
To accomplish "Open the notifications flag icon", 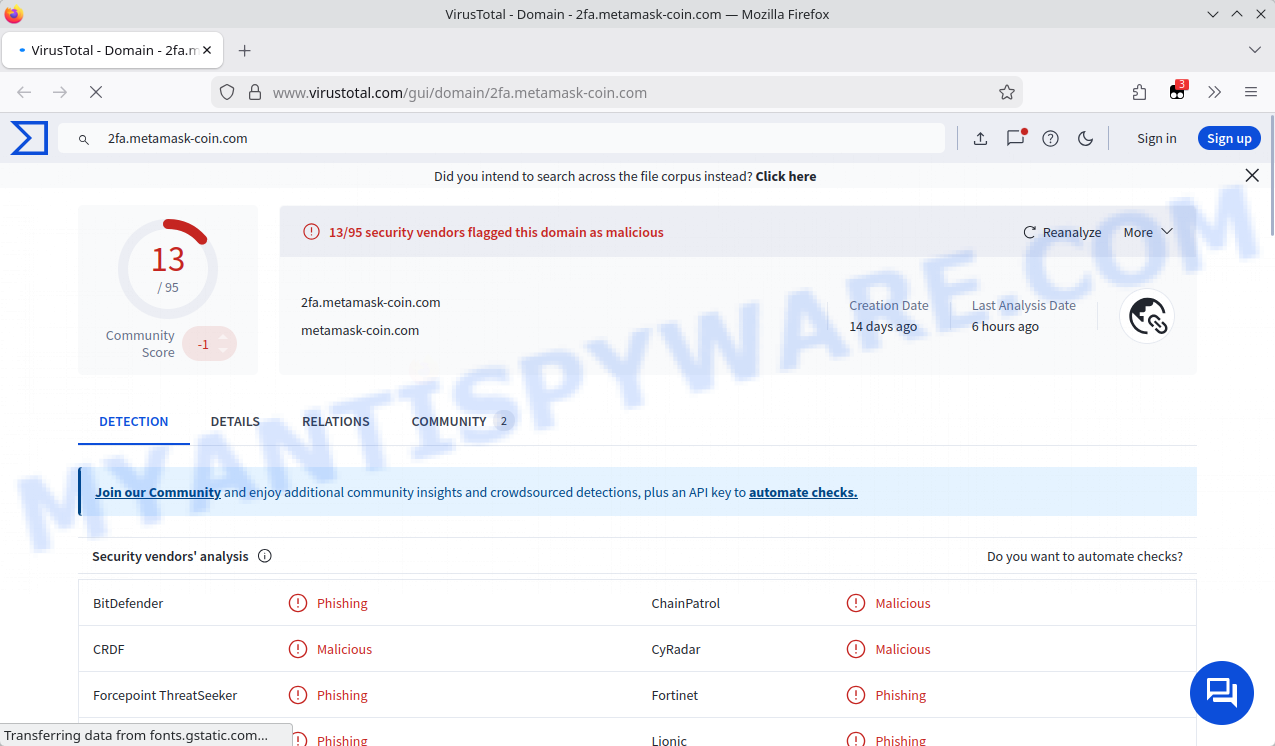I will pos(1015,139).
